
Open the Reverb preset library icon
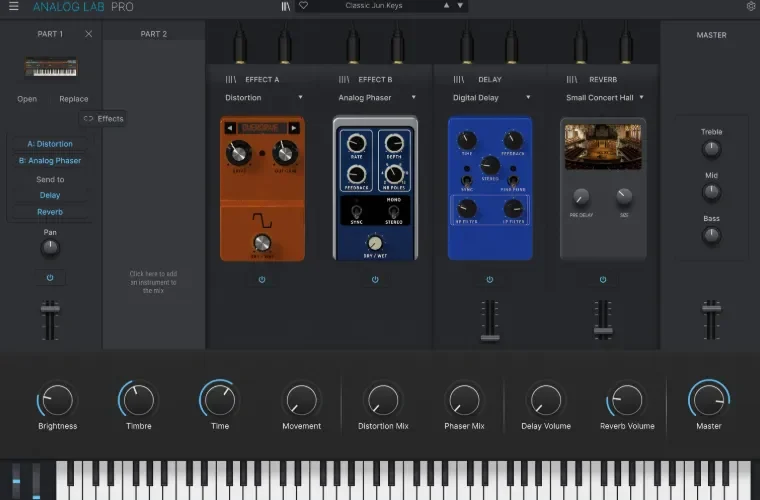point(572,79)
